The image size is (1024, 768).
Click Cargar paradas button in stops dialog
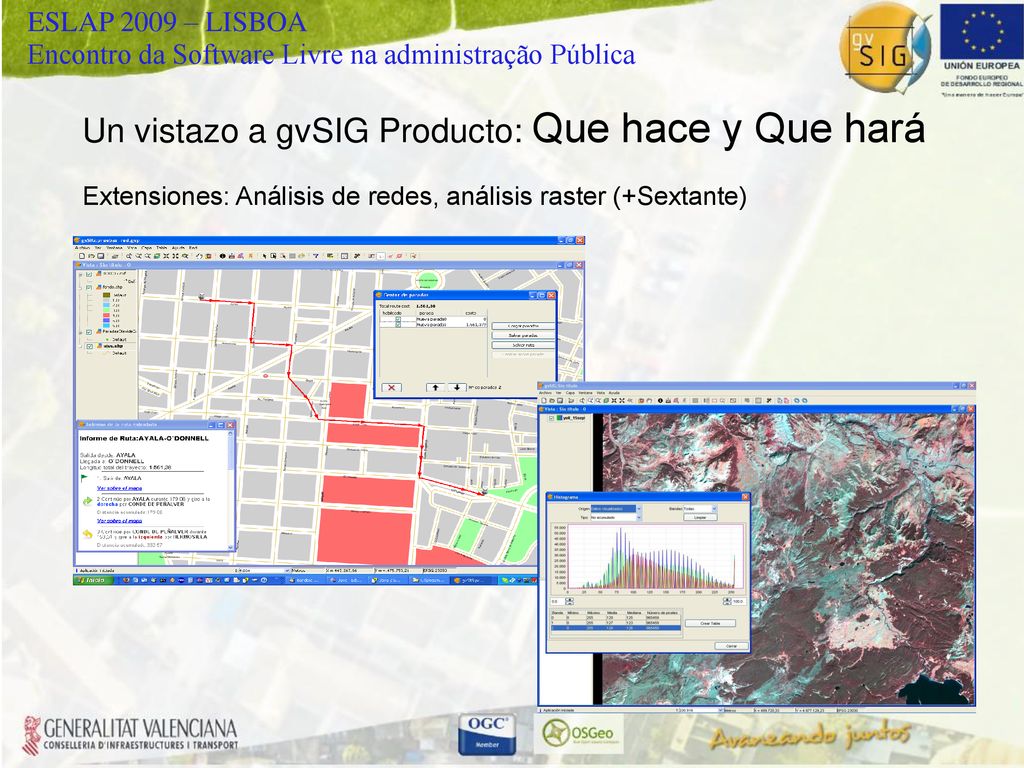tap(523, 326)
